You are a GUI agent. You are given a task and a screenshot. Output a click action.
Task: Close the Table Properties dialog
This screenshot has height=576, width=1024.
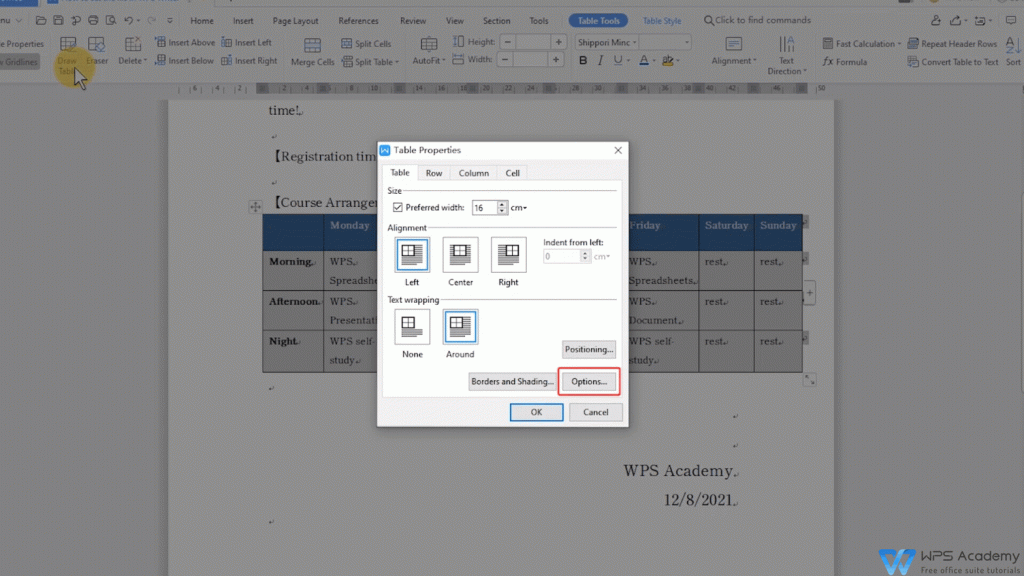[618, 150]
